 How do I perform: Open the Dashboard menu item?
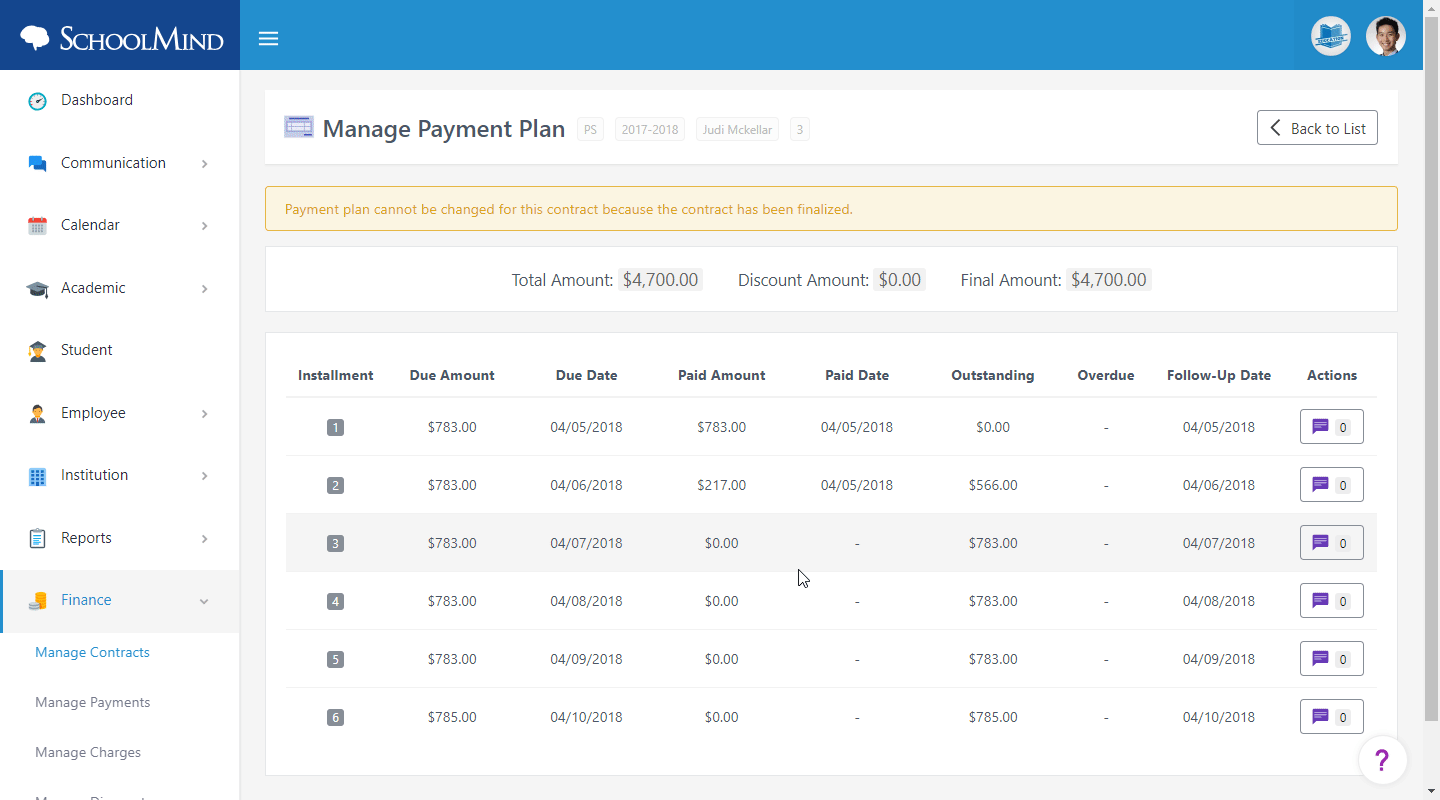pyautogui.click(x=120, y=100)
